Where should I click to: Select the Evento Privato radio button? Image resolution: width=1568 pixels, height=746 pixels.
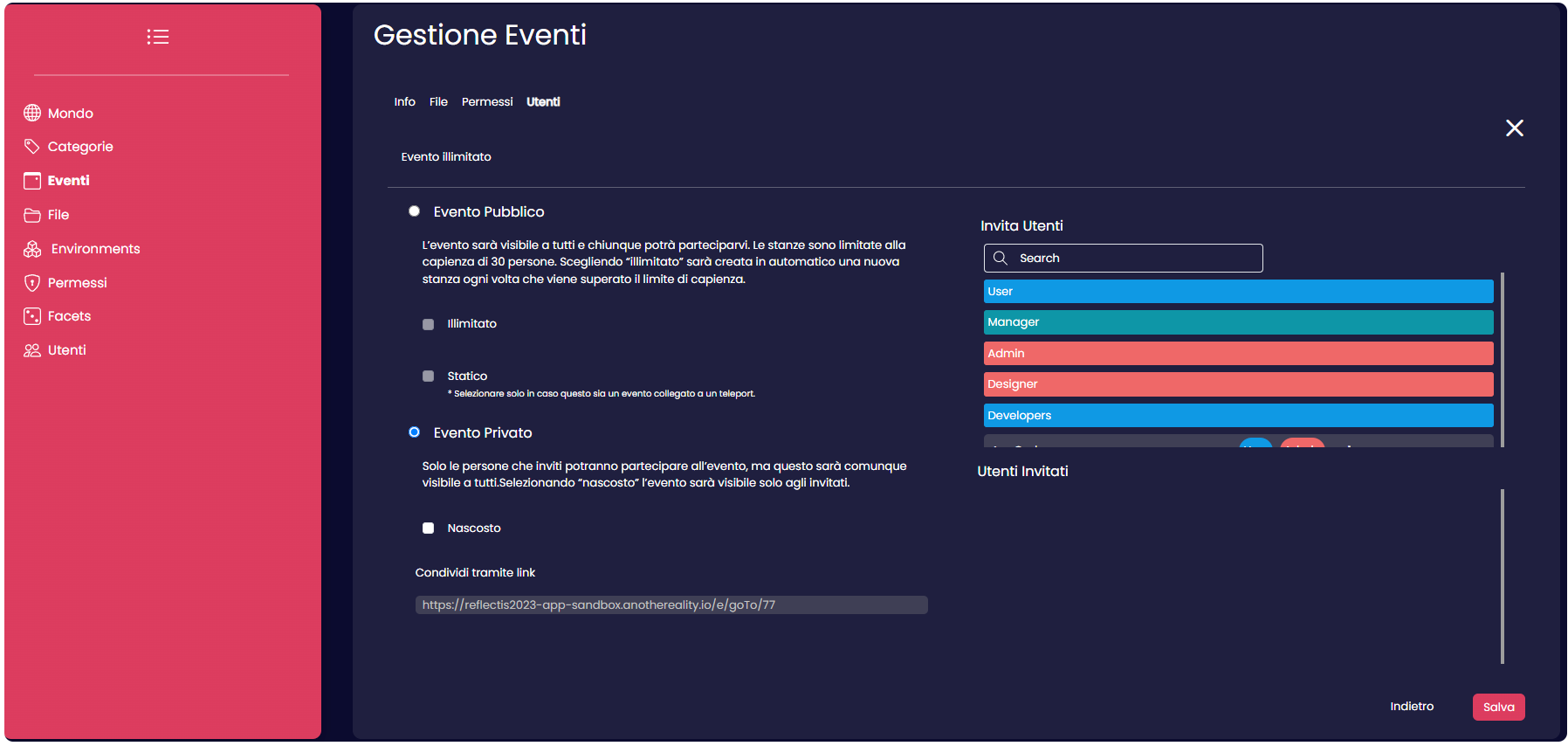coord(415,432)
